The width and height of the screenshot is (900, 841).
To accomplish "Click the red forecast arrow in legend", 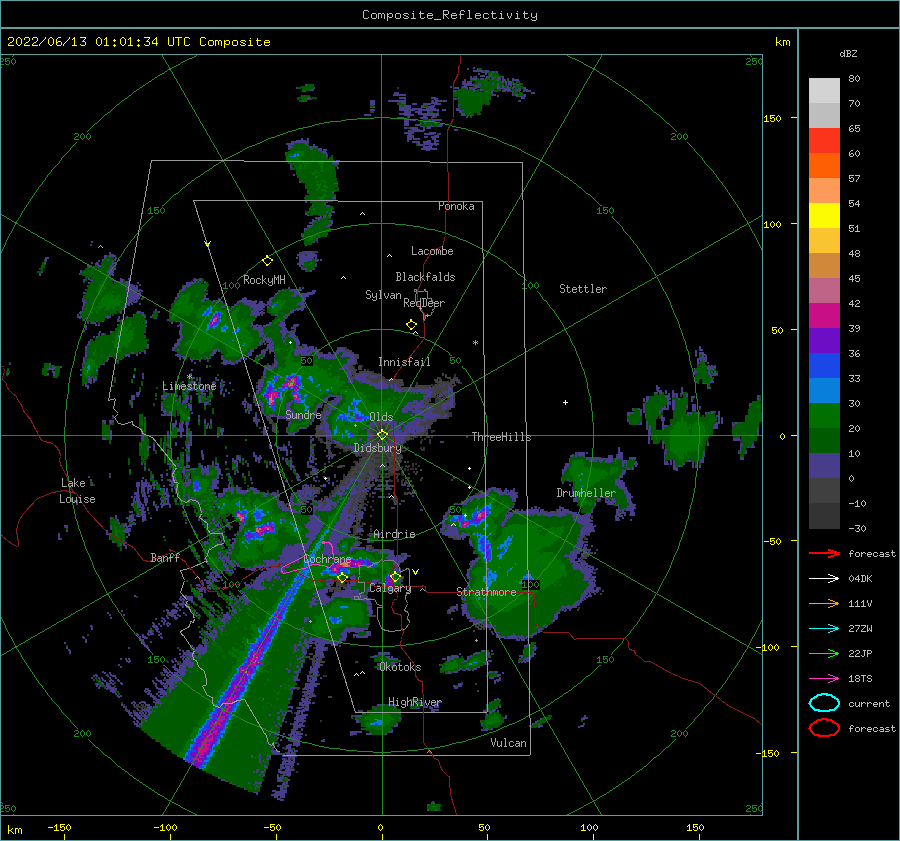I will click(824, 553).
